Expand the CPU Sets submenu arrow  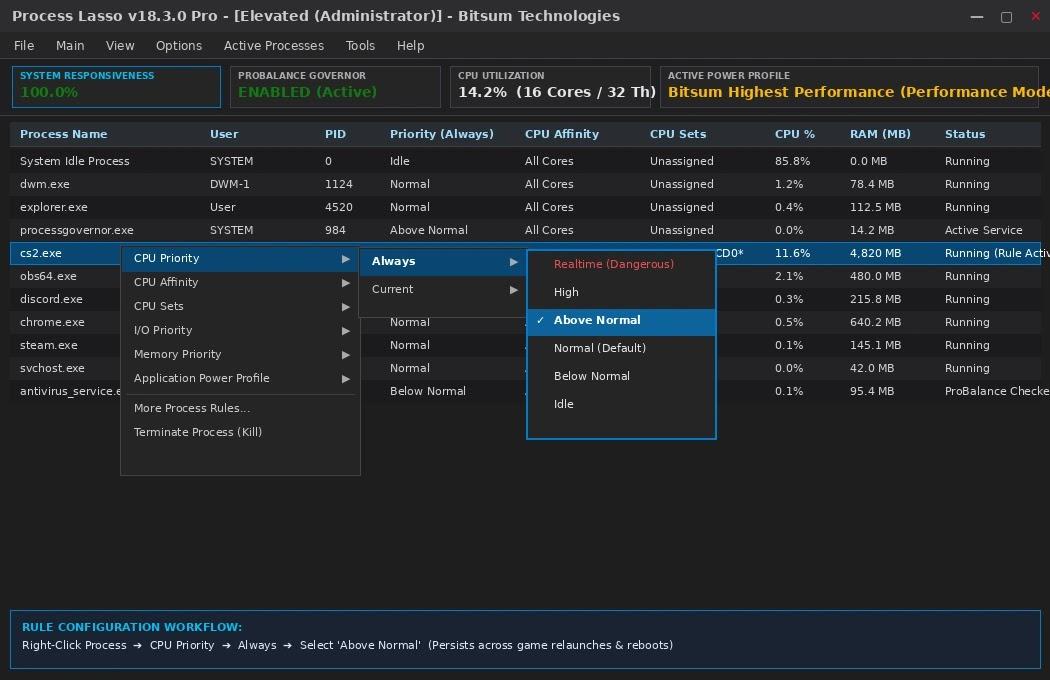(346, 307)
